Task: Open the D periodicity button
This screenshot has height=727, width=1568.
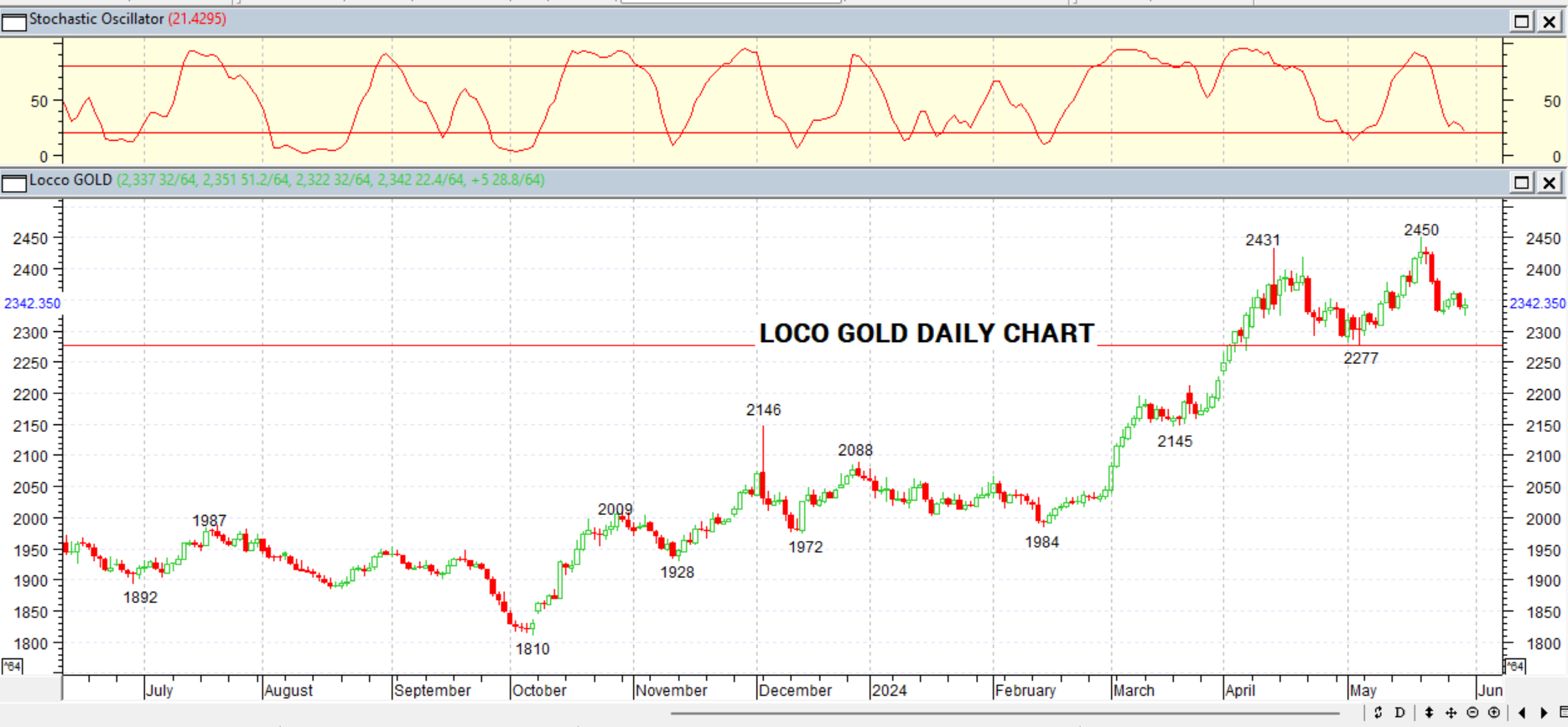Action: (x=1399, y=713)
